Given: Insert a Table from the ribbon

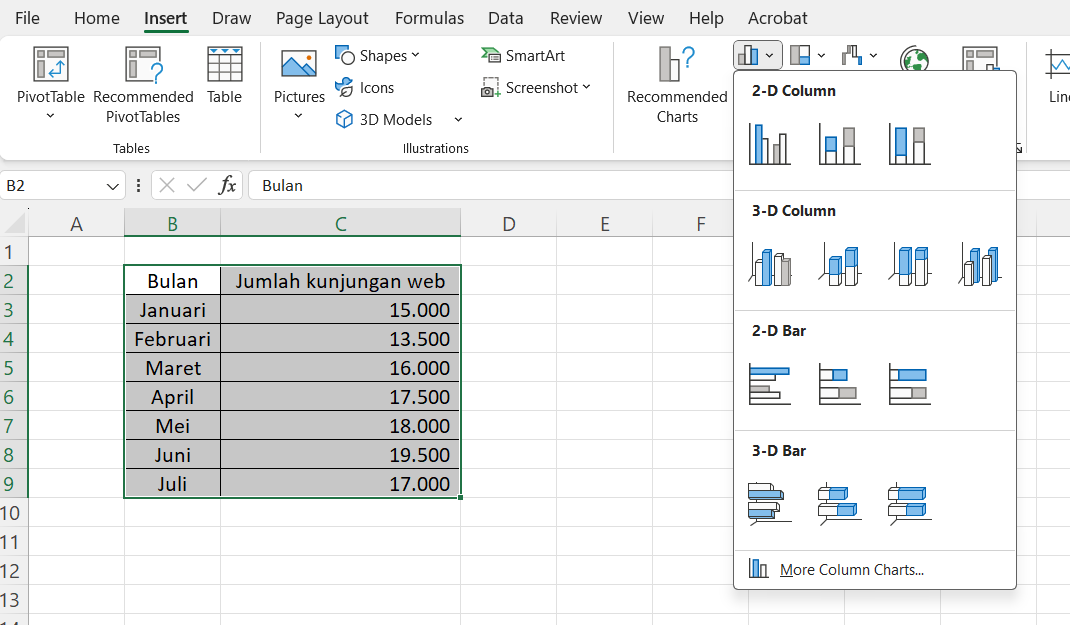Looking at the screenshot, I should 225,75.
